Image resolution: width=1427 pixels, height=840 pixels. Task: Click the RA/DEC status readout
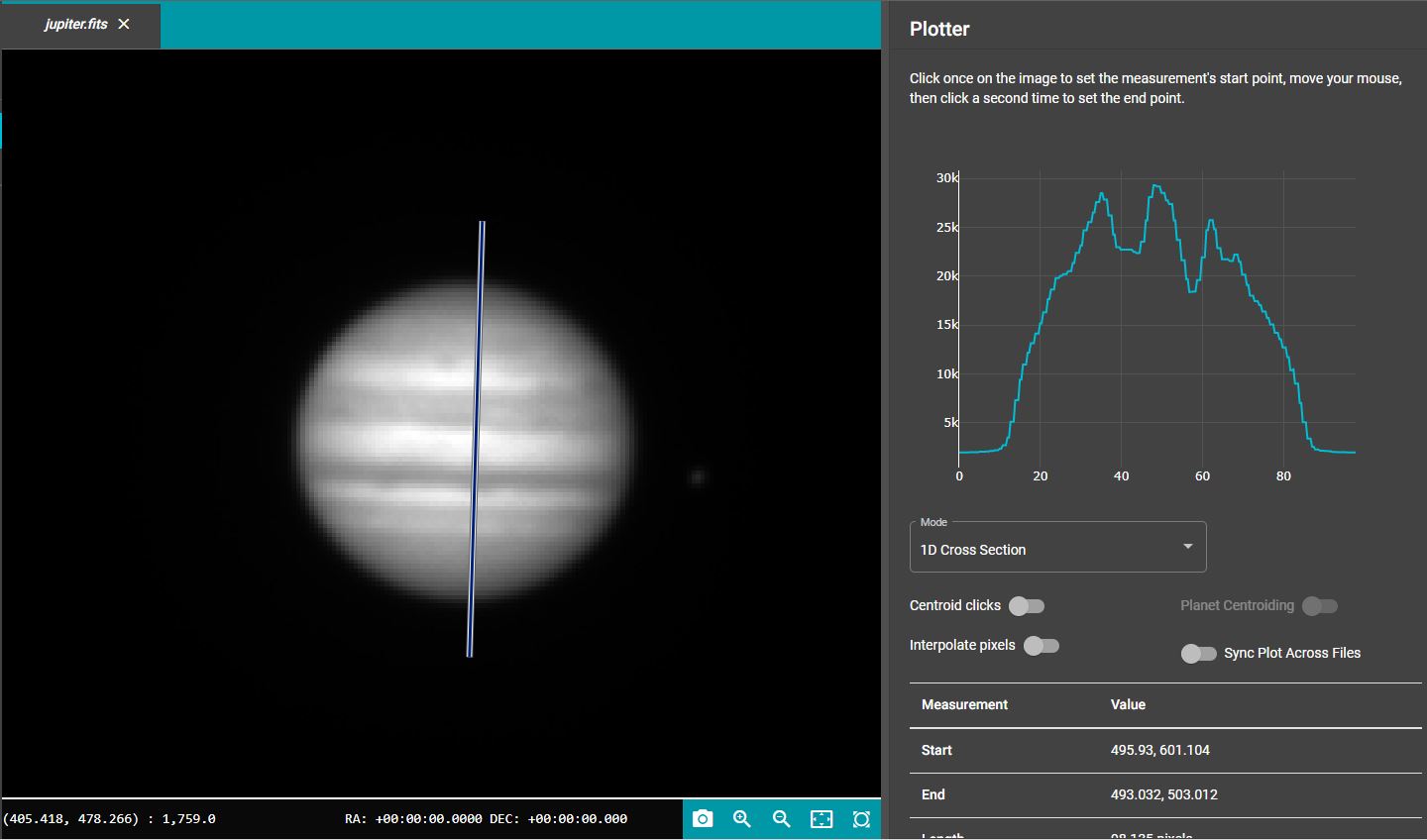(486, 819)
